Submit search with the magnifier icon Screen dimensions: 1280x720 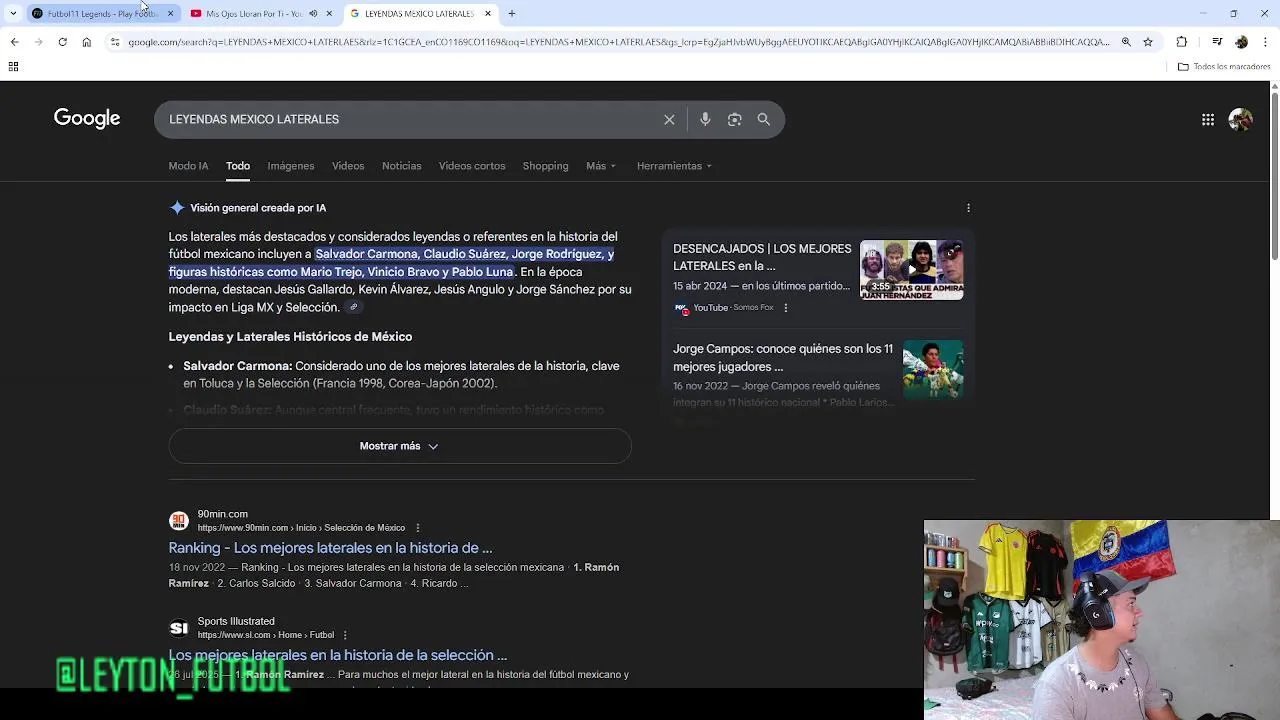(x=764, y=119)
